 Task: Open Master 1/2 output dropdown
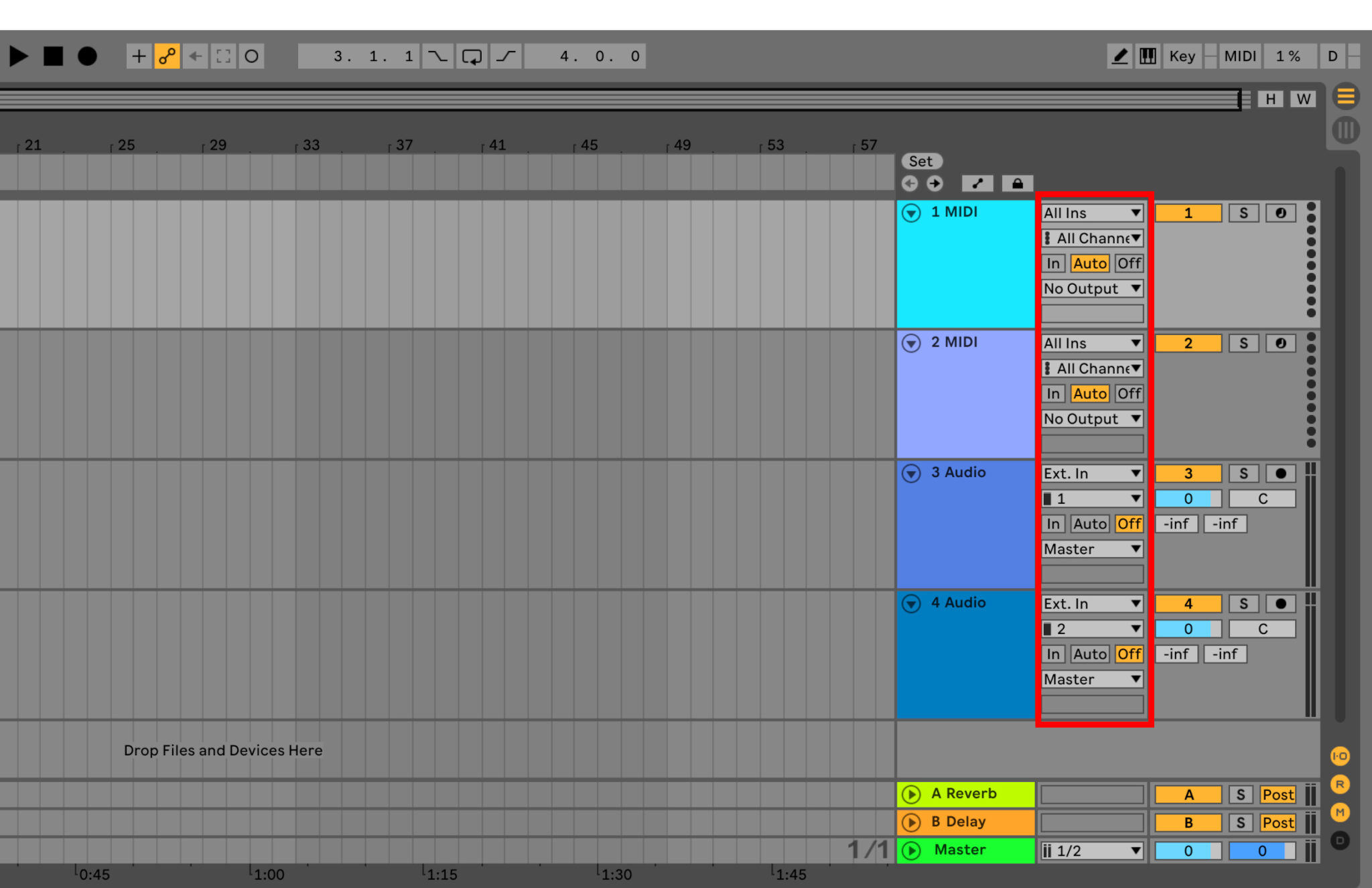[x=1092, y=851]
